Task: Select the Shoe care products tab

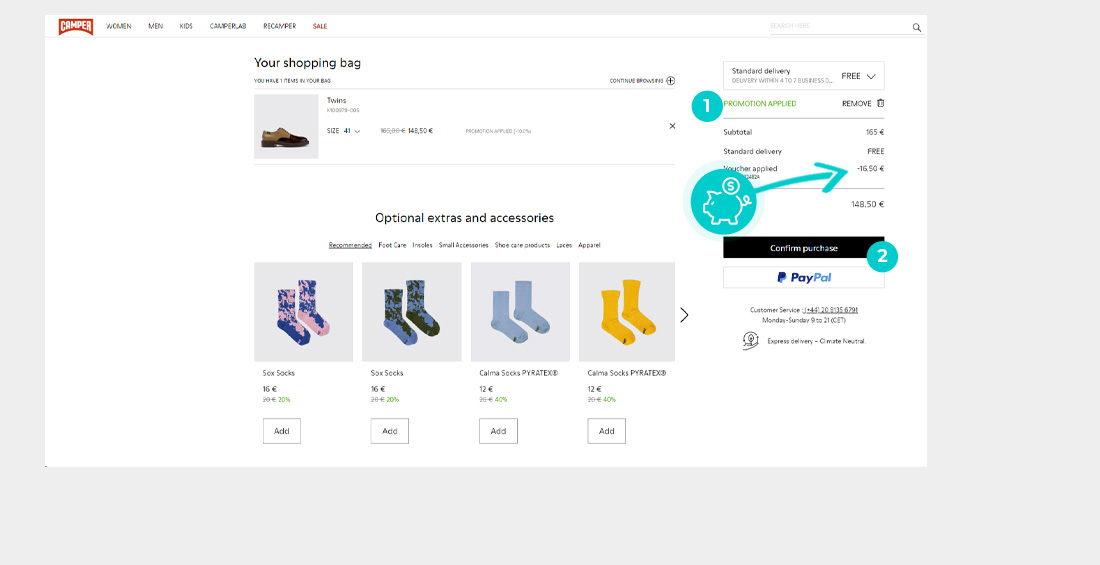Action: click(x=522, y=245)
